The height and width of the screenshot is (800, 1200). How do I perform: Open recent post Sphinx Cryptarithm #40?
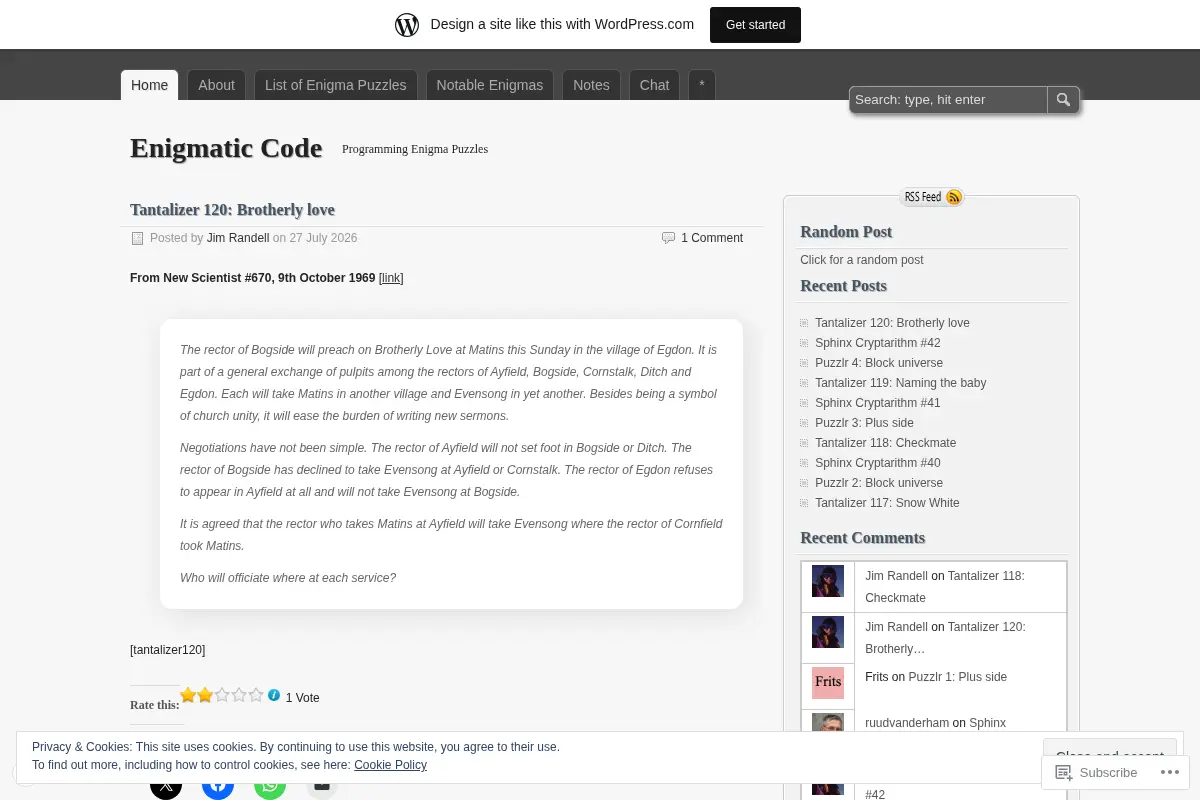[x=878, y=463]
